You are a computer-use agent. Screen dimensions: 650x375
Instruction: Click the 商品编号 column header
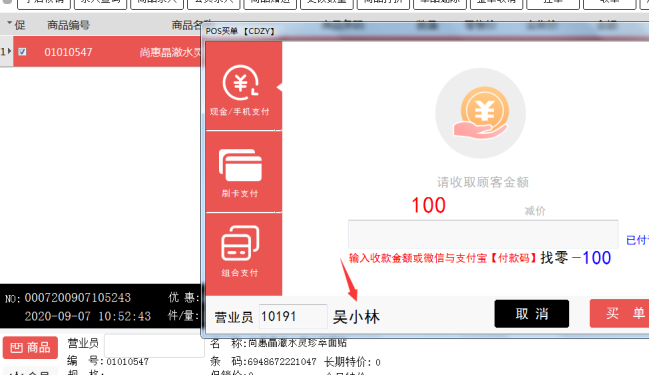coord(68,25)
